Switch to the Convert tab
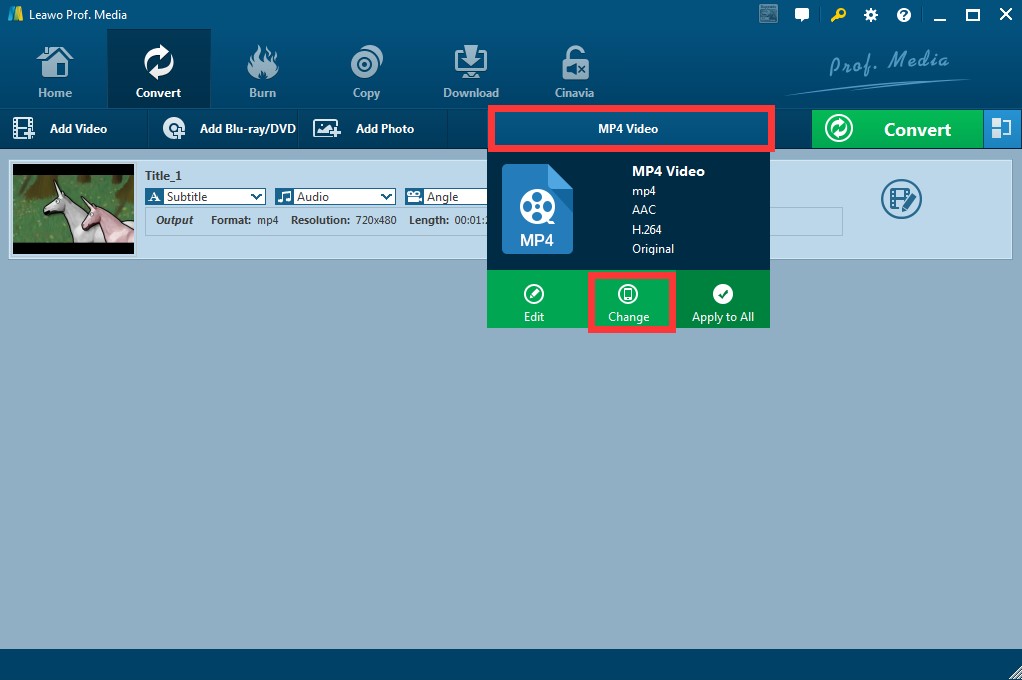 click(158, 69)
